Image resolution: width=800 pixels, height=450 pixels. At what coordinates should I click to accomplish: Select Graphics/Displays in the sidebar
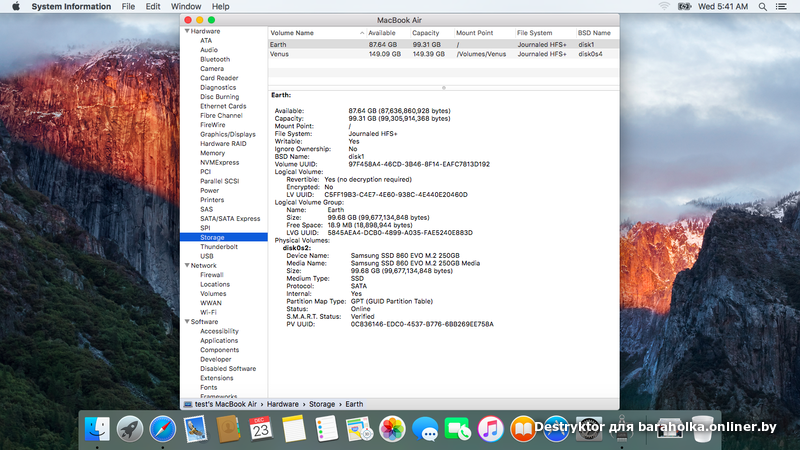[228, 134]
